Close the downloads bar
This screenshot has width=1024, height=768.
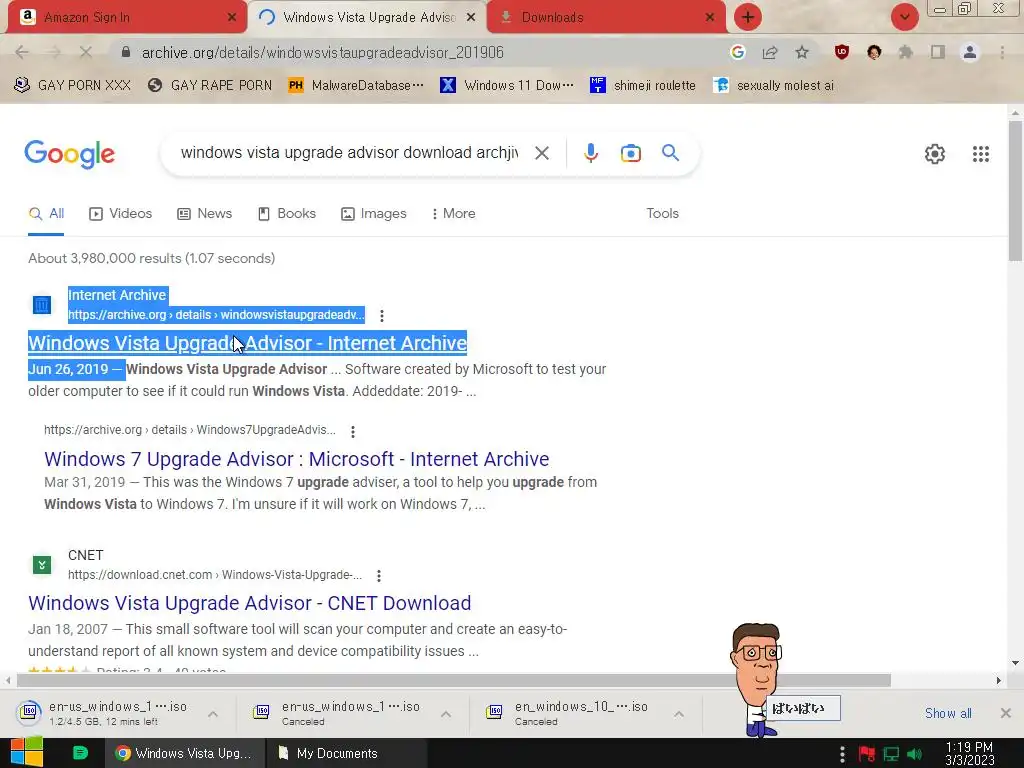click(x=1006, y=713)
